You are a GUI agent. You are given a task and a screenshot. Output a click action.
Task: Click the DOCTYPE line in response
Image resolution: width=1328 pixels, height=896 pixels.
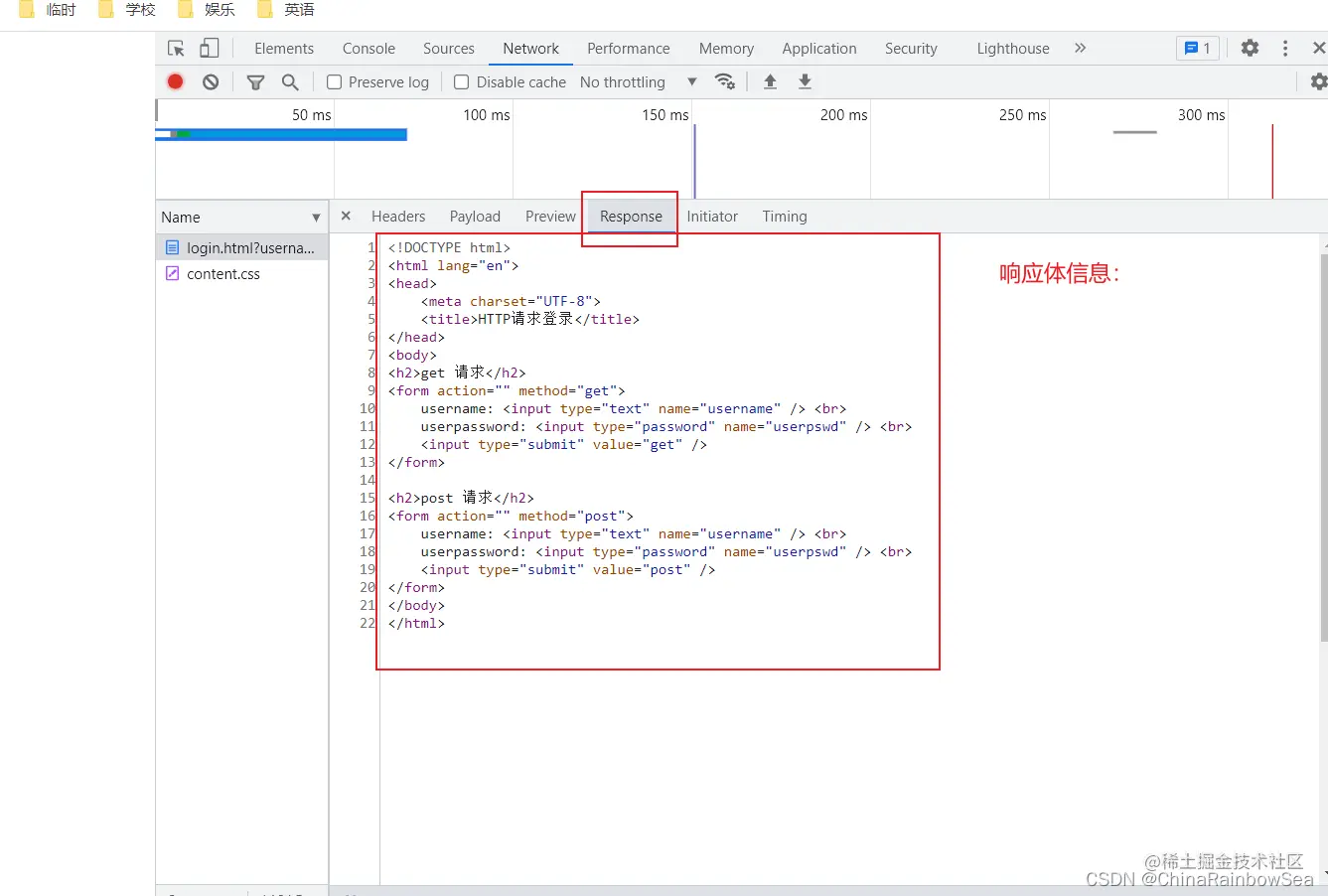pos(449,247)
